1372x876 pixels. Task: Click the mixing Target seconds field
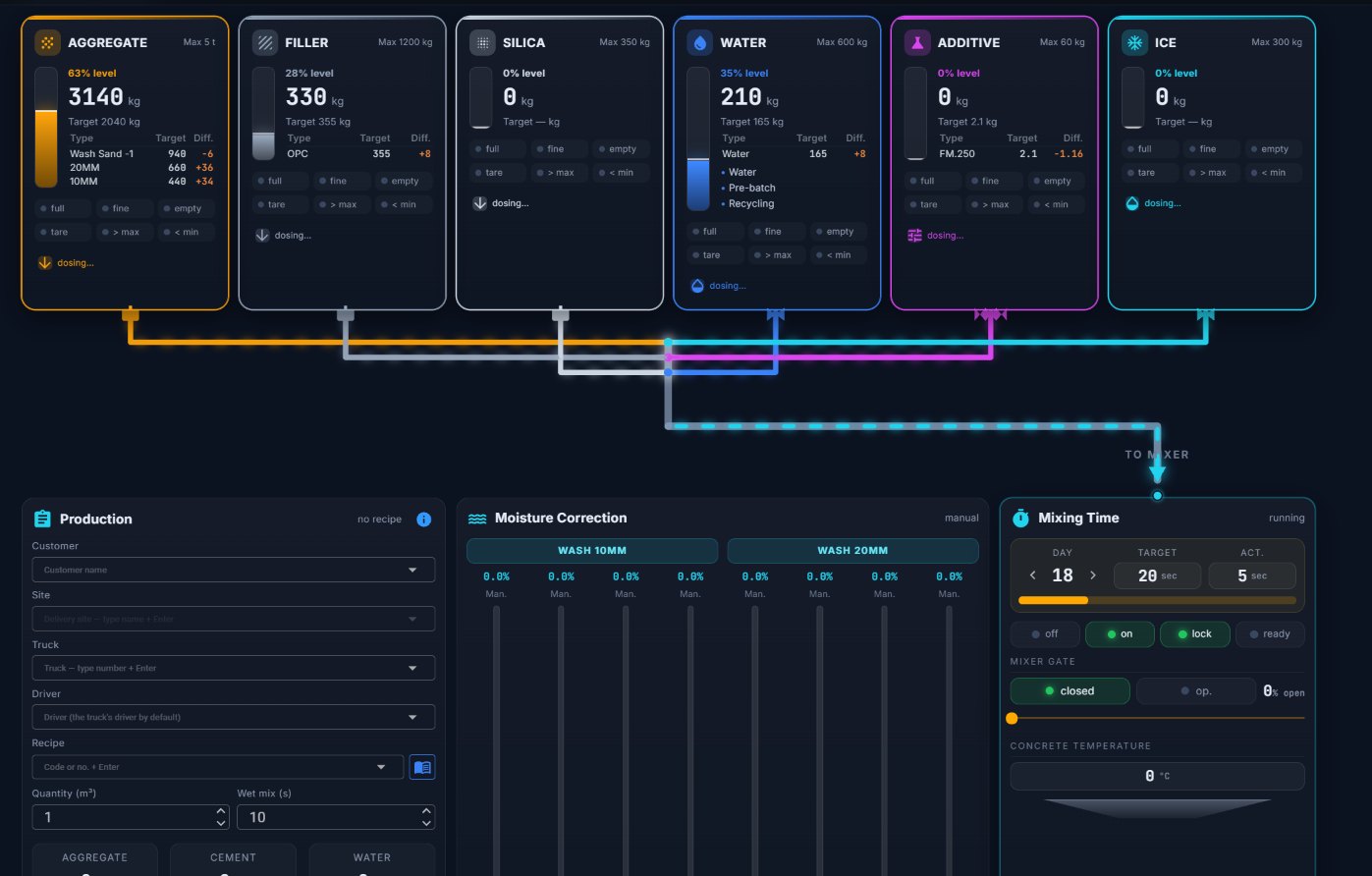click(1157, 575)
